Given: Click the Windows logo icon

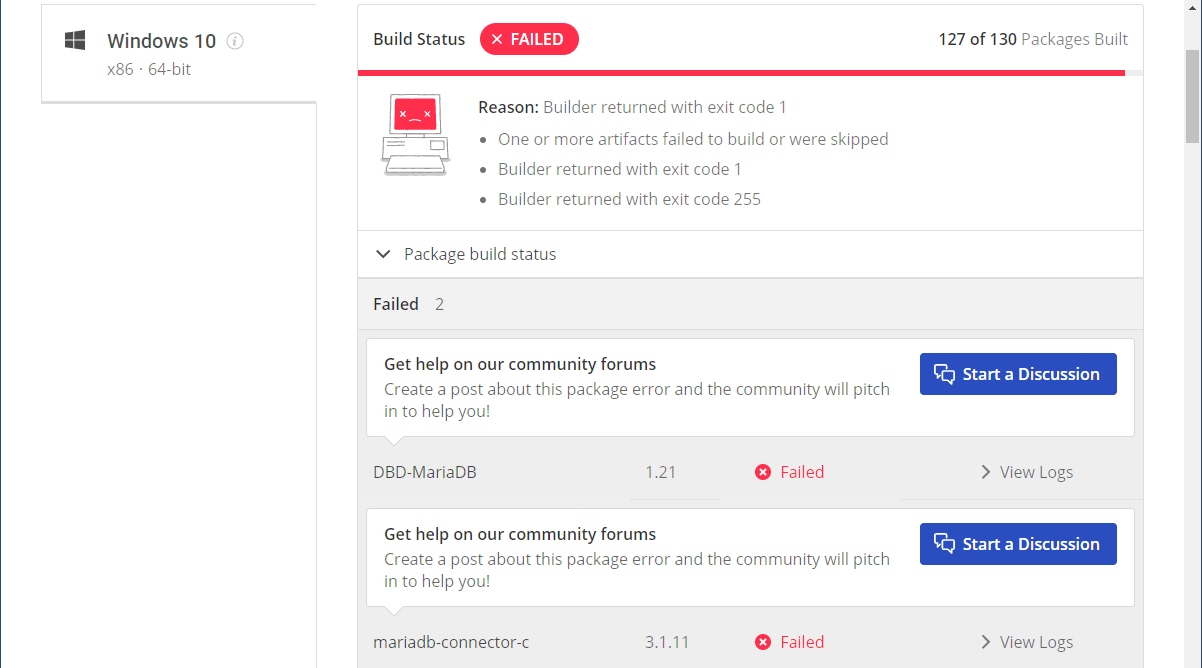Looking at the screenshot, I should coord(75,40).
